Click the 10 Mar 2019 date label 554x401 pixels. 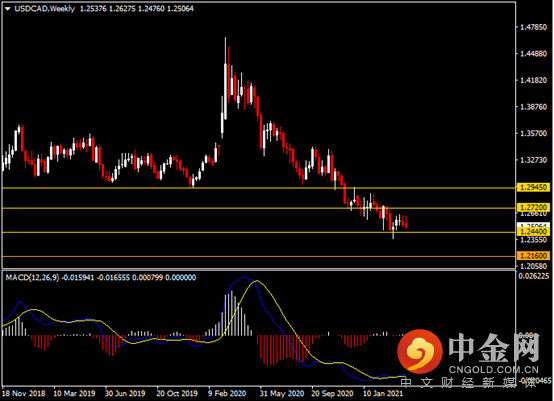tap(74, 394)
